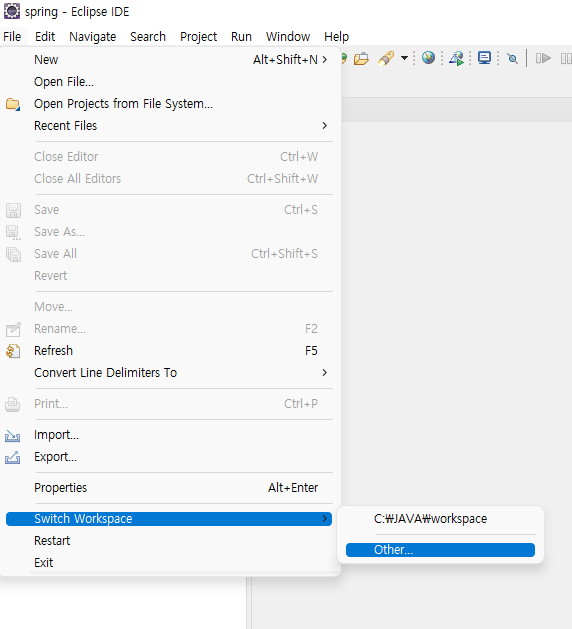Image resolution: width=572 pixels, height=629 pixels.
Task: Open the Web Browser globe toolbar icon
Action: [428, 58]
